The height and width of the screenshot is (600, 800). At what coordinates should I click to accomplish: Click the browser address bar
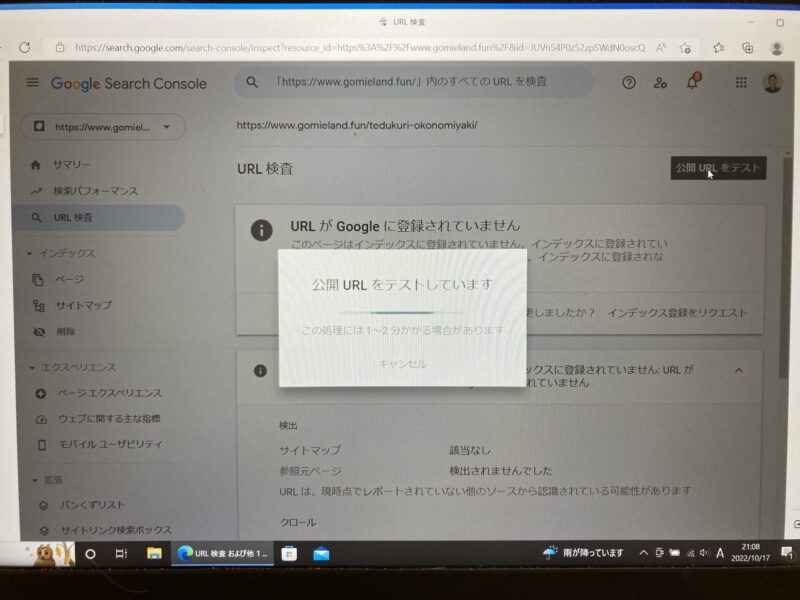click(360, 48)
